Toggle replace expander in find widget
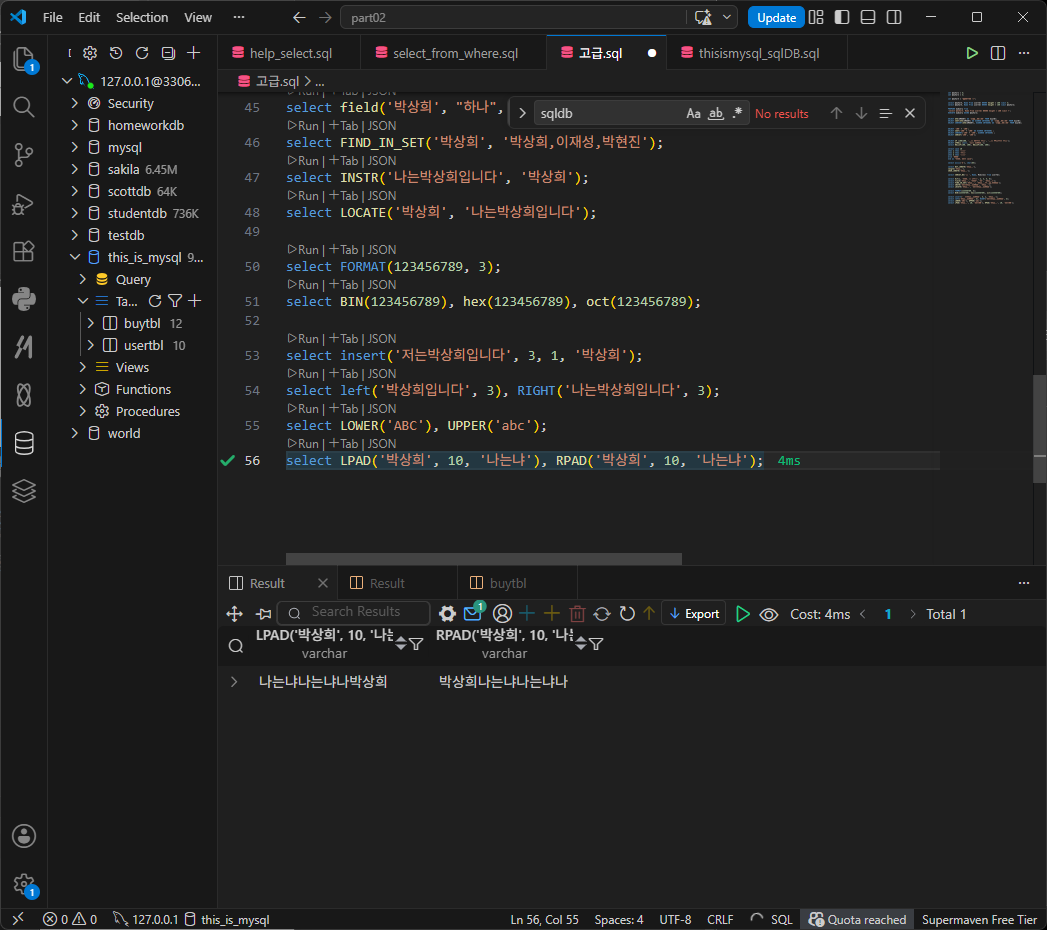The image size is (1047, 930). [x=522, y=113]
